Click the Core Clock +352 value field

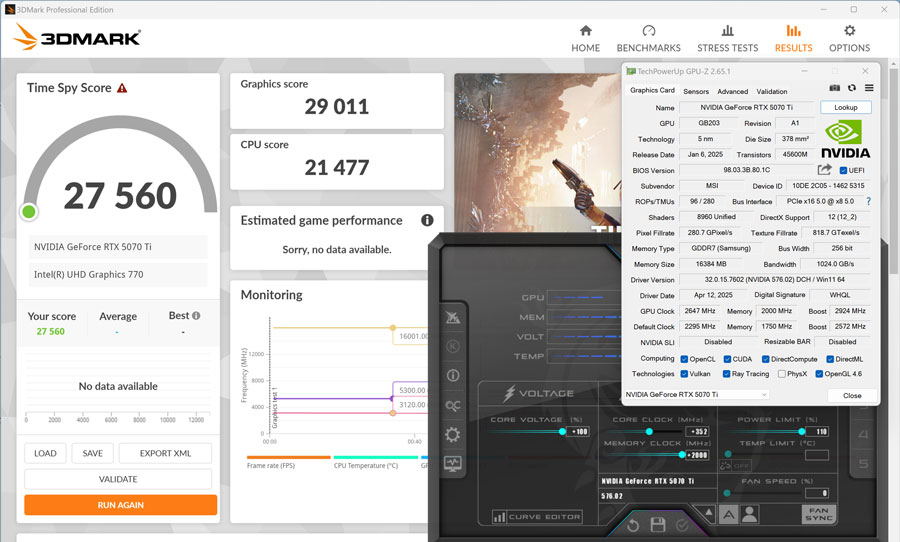pos(698,431)
